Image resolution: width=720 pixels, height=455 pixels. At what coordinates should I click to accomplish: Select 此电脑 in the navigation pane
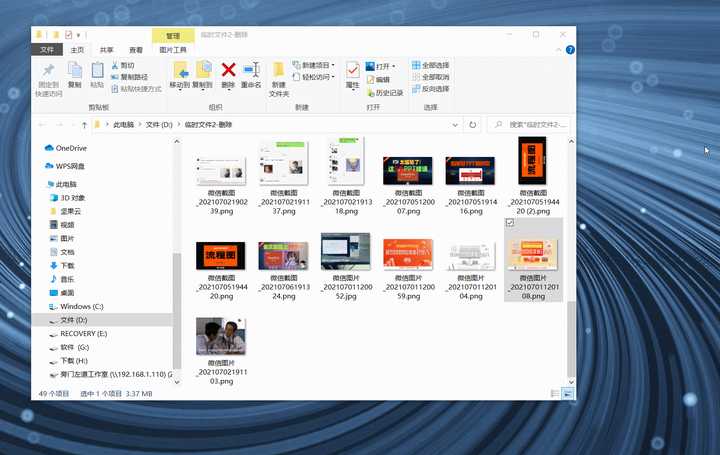coord(62,184)
